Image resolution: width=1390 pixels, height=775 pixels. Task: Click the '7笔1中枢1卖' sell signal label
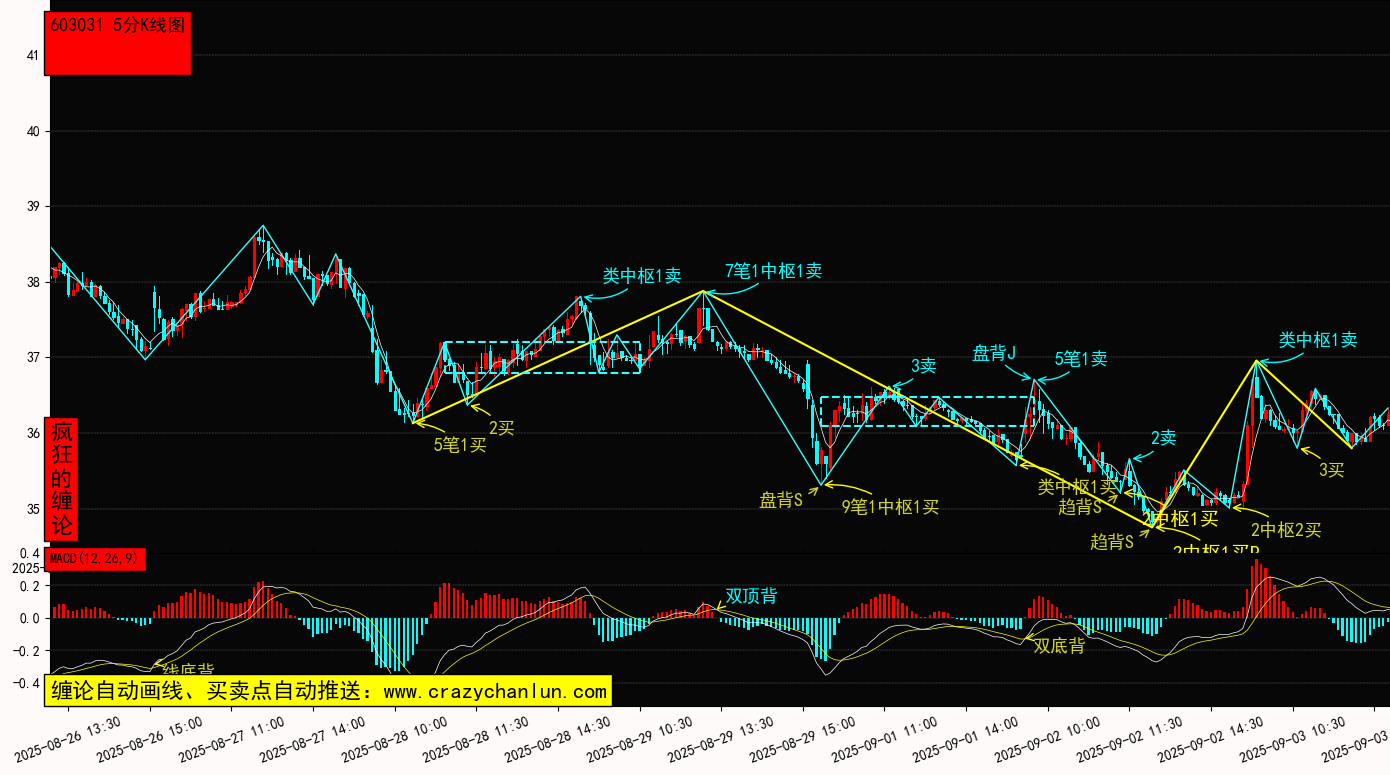coord(774,270)
